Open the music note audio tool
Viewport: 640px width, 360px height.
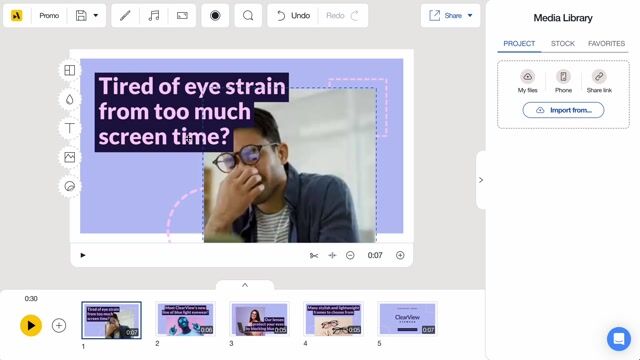pos(154,16)
